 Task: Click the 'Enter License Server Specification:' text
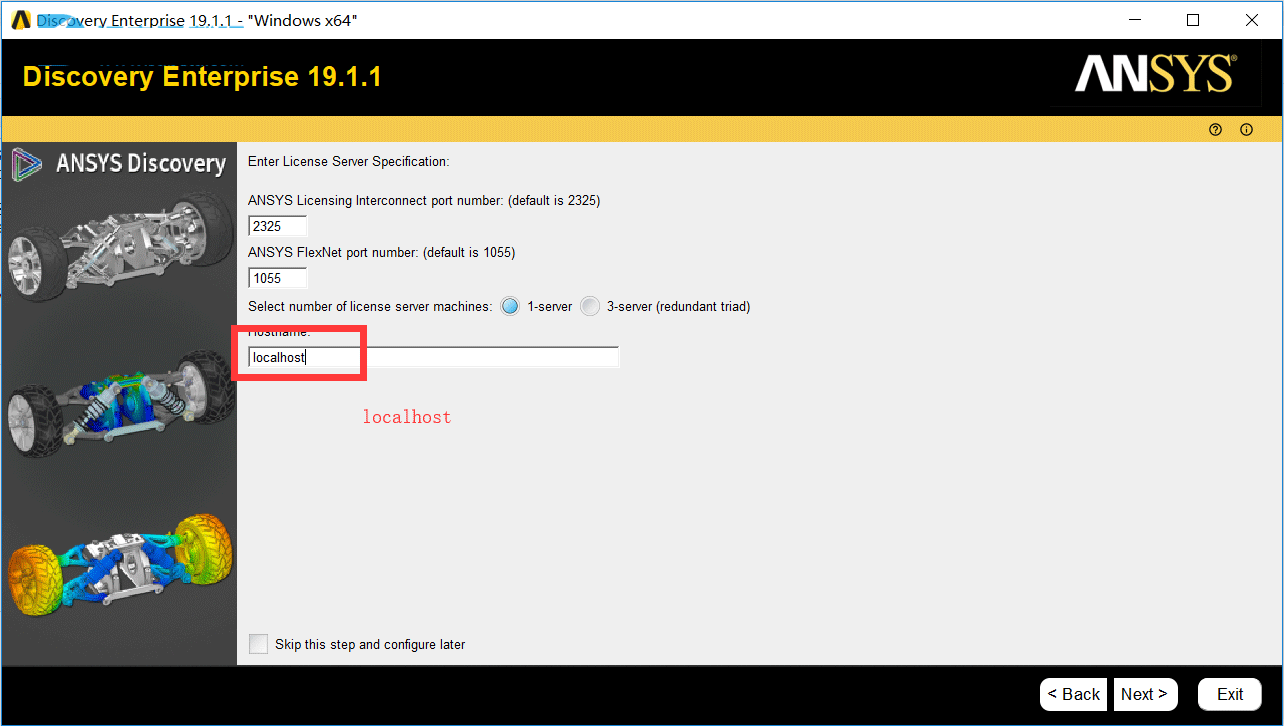click(349, 161)
